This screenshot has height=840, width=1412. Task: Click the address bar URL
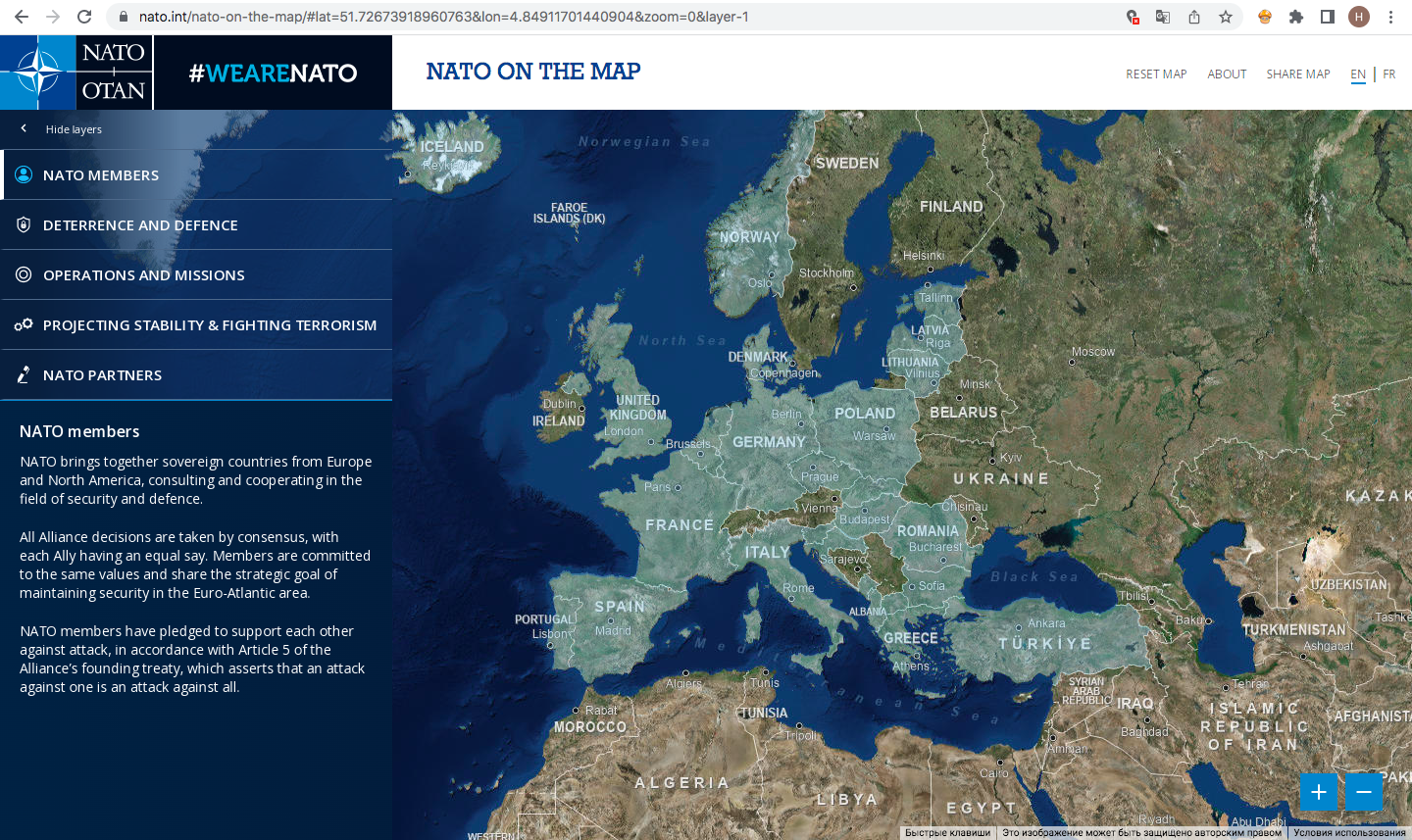point(443,17)
